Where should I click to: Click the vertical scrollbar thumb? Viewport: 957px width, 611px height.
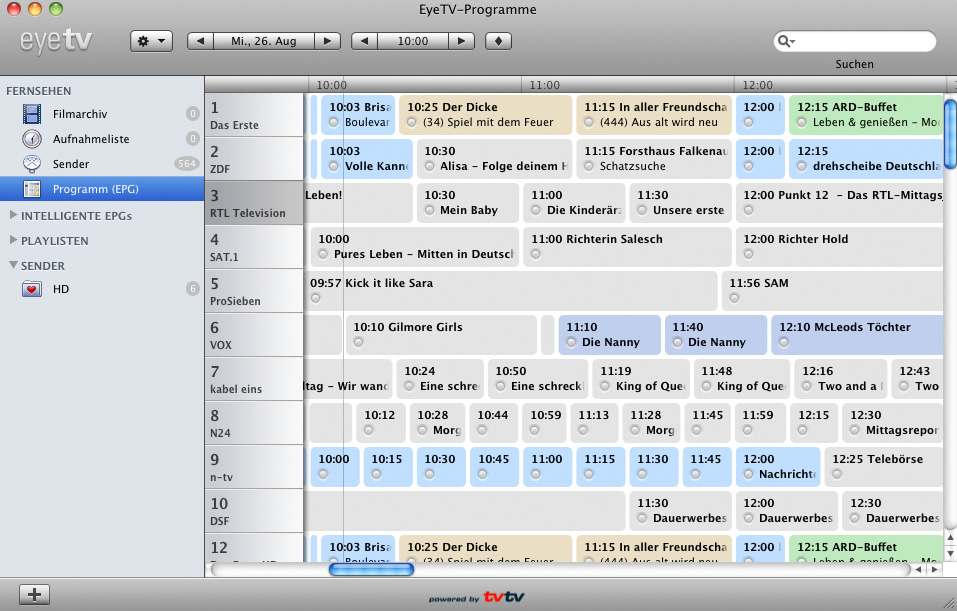(950, 133)
